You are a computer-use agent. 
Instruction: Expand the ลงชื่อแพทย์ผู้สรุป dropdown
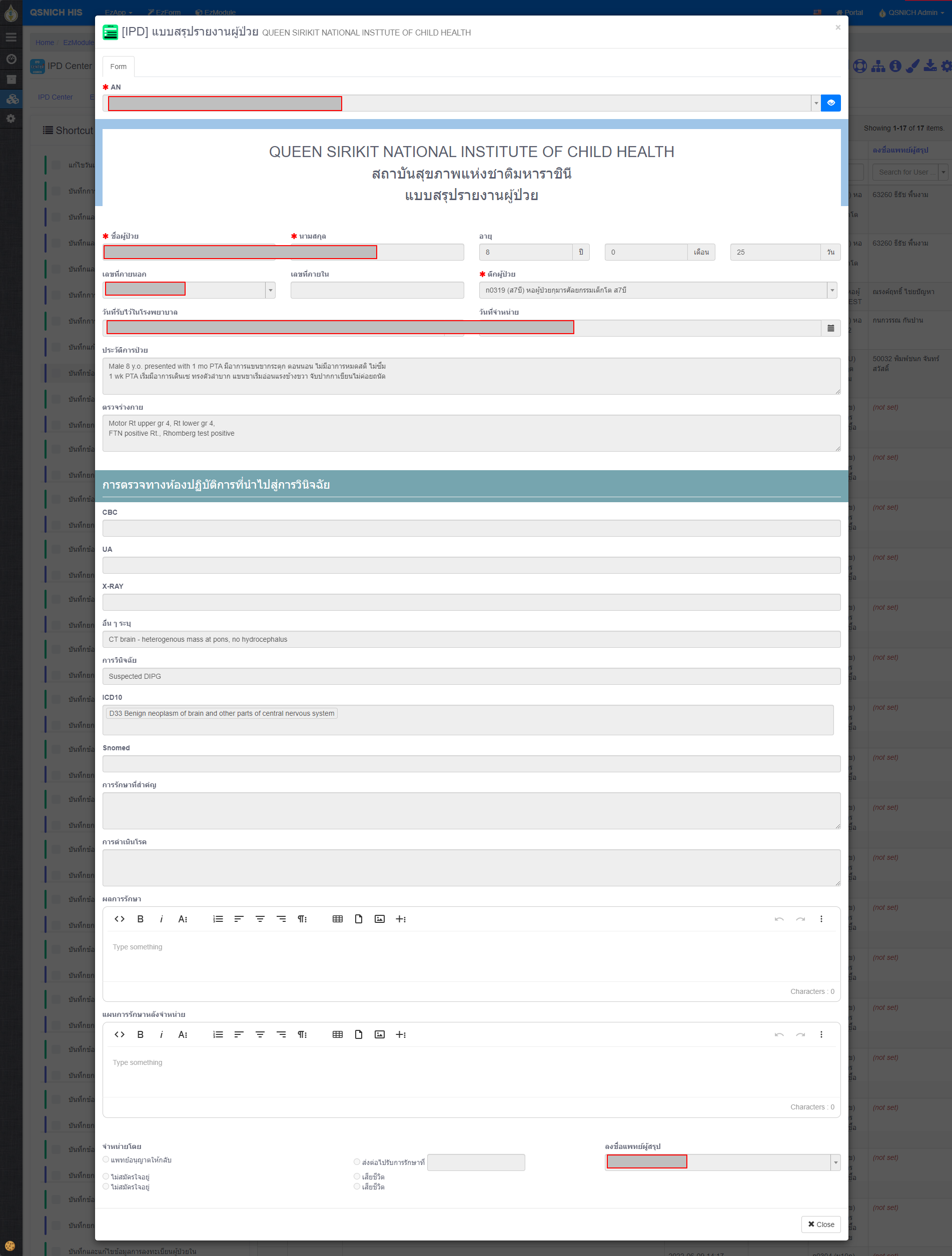point(835,1162)
